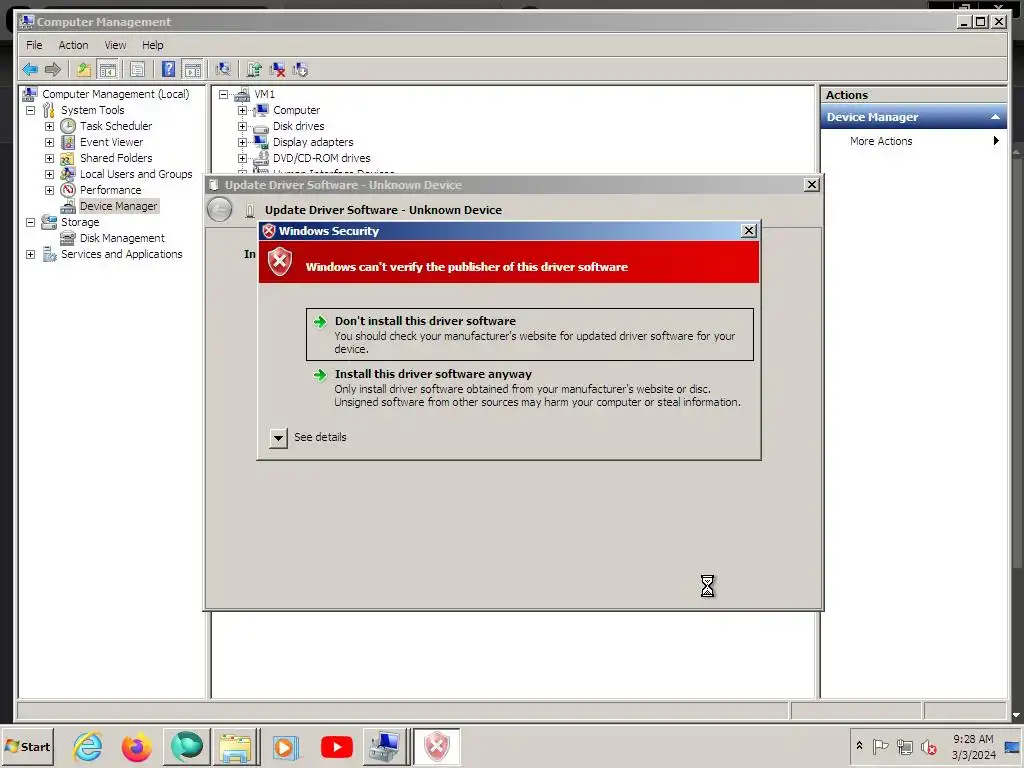This screenshot has height=768, width=1024.
Task: Click Show desktop button at taskbar end
Action: coord(1013,746)
